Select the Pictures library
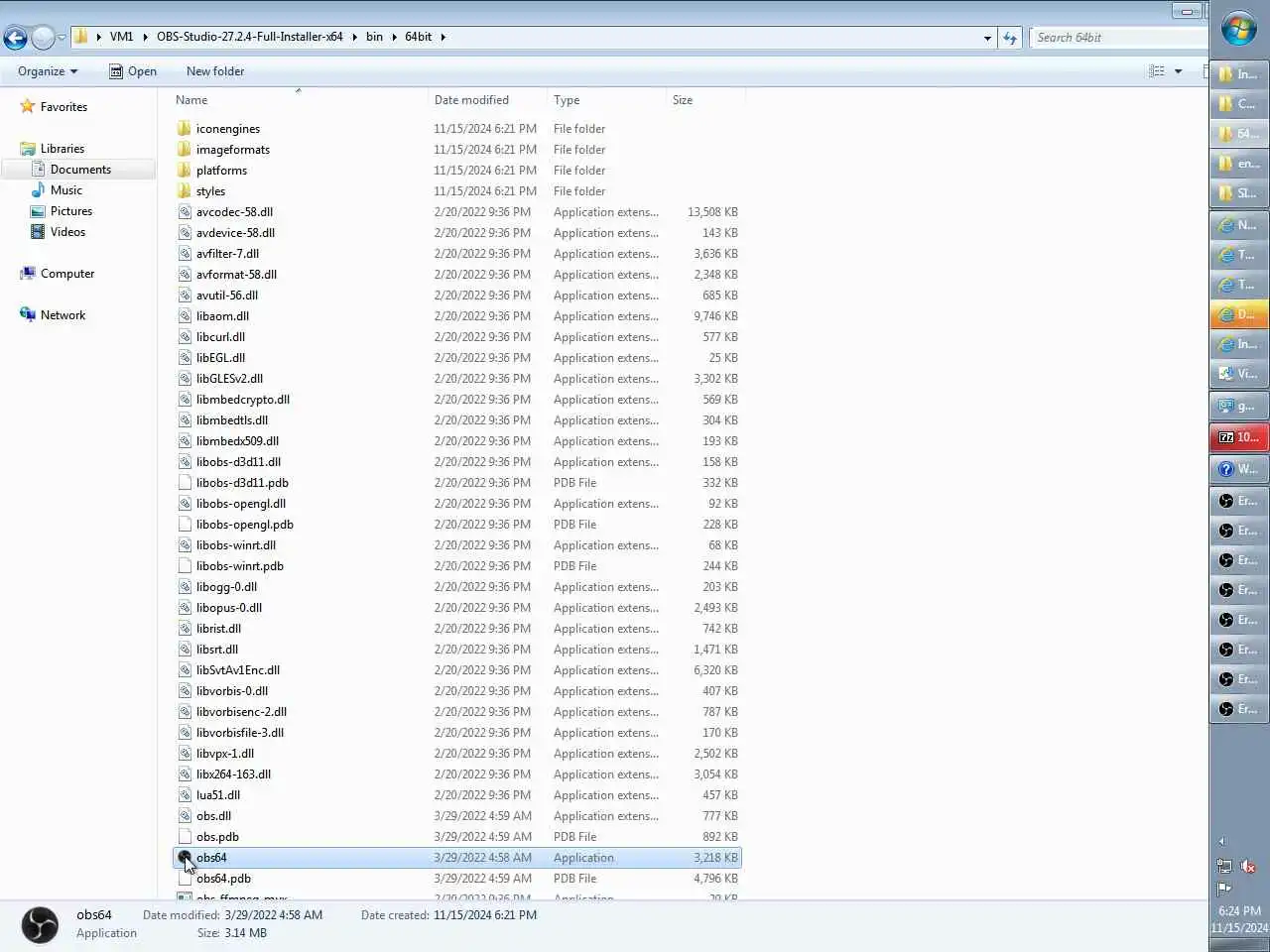This screenshot has height=952, width=1270. [71, 211]
